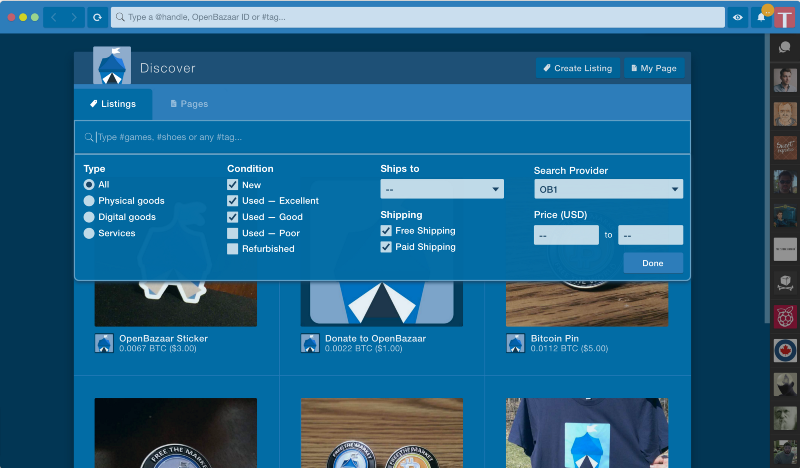This screenshot has width=800, height=468.
Task: Open chat with the grey text-logo avatar
Action: pos(785,249)
